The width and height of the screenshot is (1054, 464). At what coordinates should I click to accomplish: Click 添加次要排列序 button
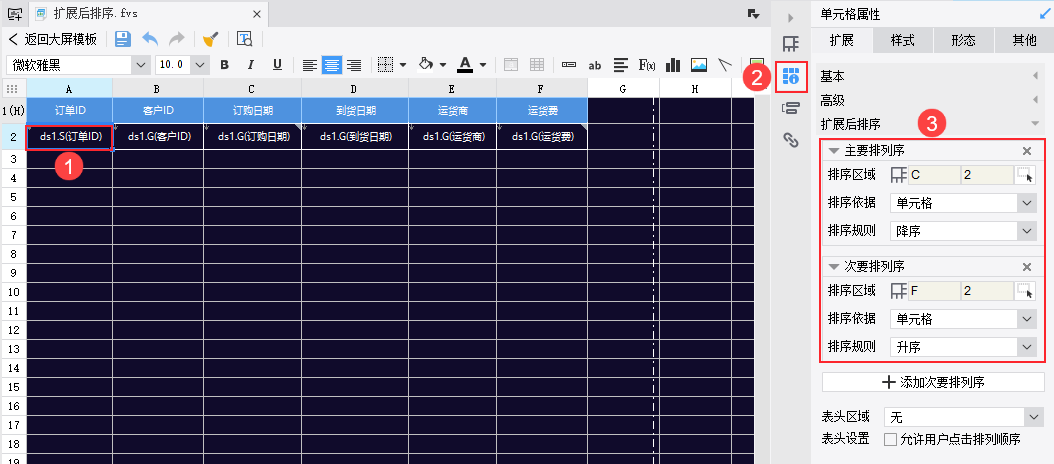click(x=933, y=382)
